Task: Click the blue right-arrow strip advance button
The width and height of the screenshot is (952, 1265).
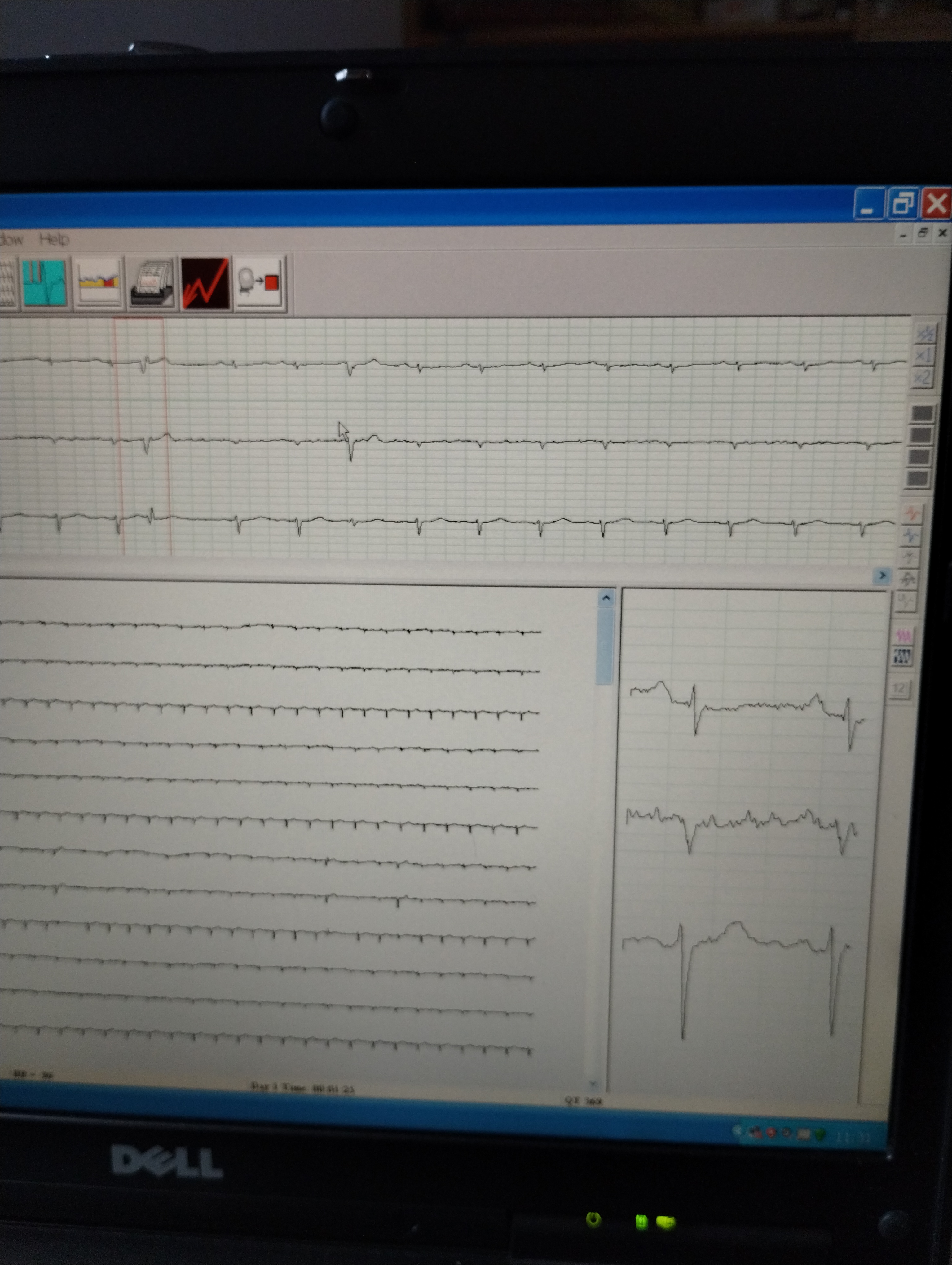Action: pyautogui.click(x=882, y=575)
